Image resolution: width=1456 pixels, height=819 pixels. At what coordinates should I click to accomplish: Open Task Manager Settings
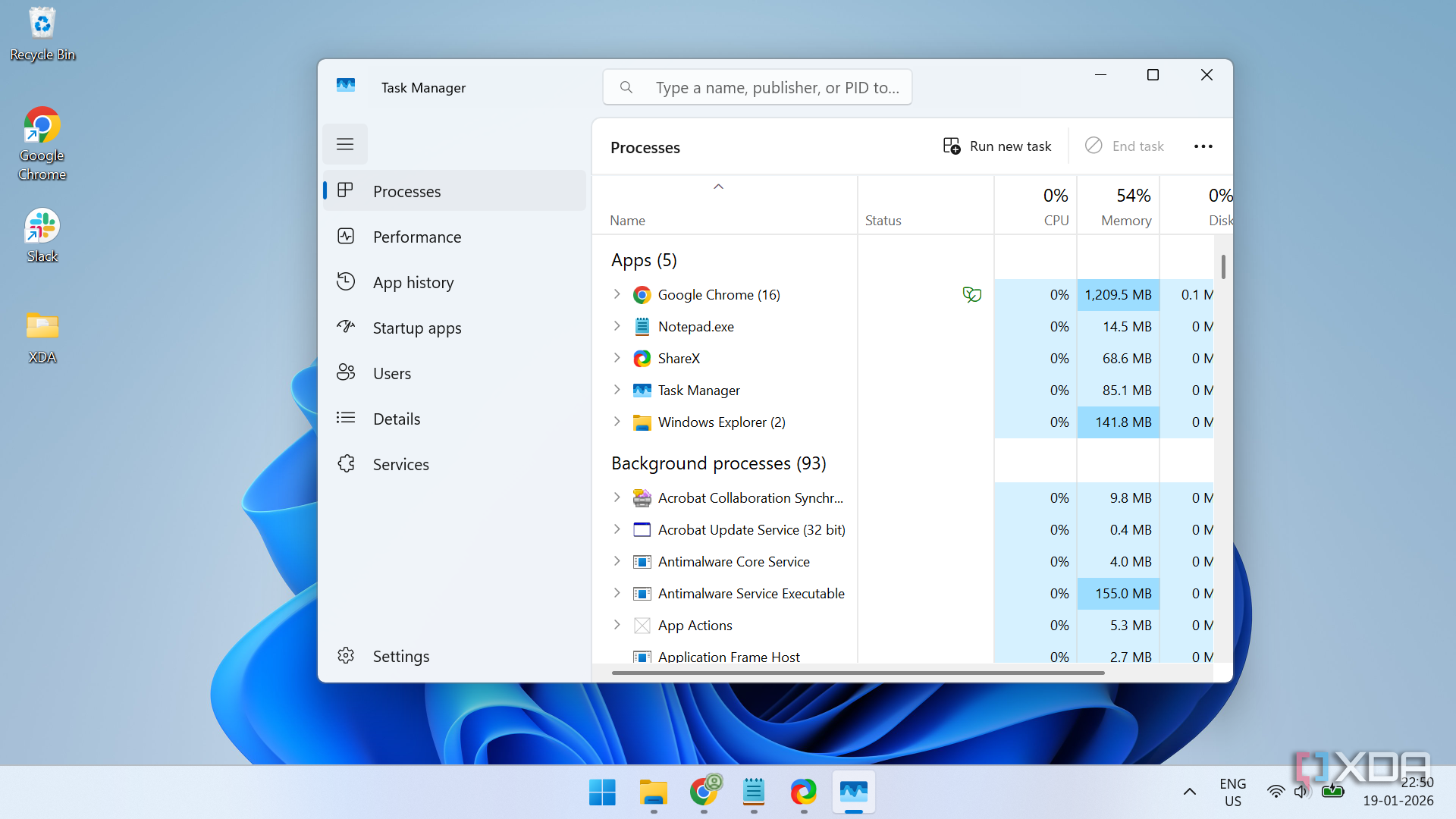[454, 656]
